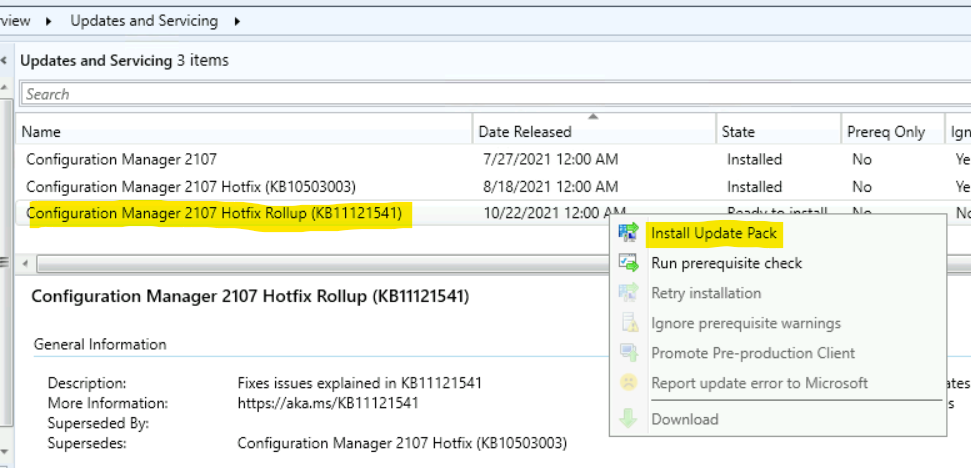Click the Ignore prerequisite warnings icon
The height and width of the screenshot is (468, 971).
[x=629, y=323]
